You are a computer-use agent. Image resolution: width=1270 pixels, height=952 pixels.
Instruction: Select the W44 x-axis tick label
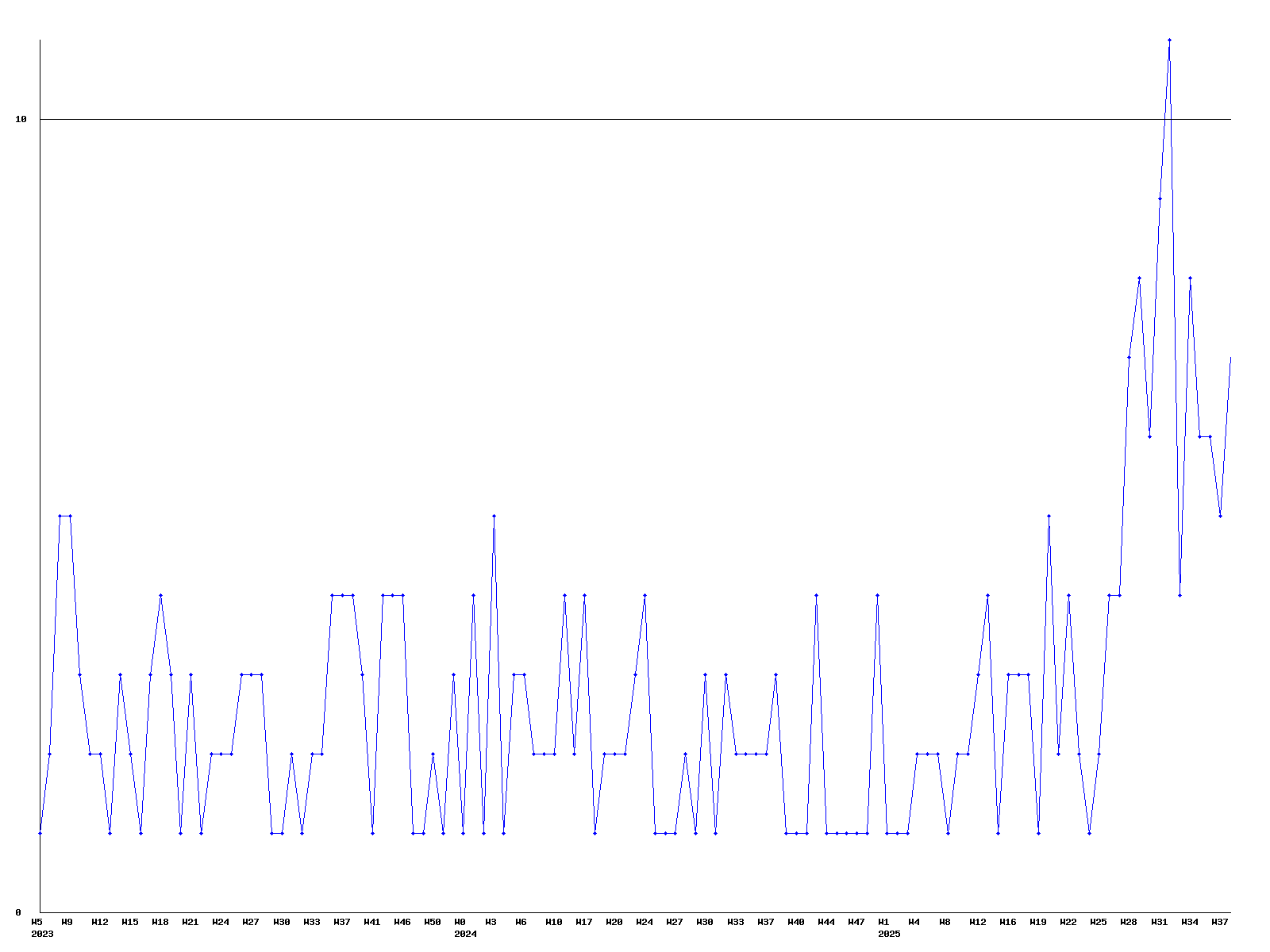click(x=826, y=923)
